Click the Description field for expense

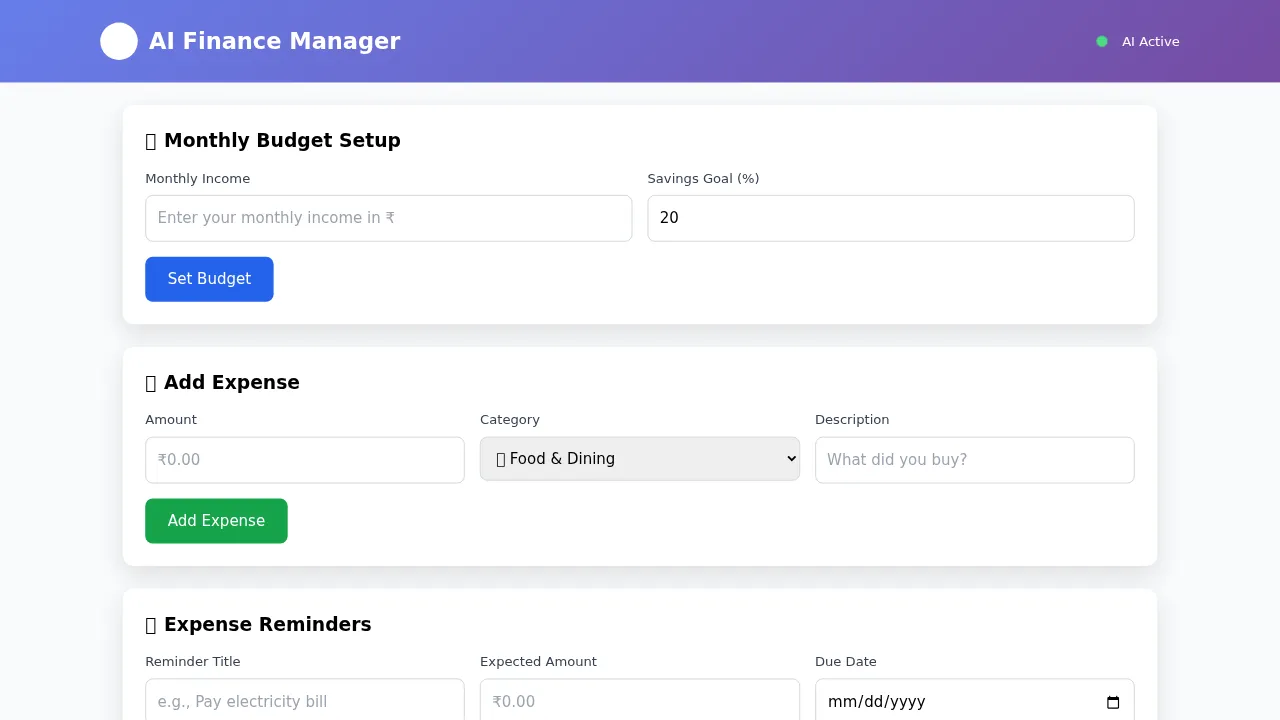[x=974, y=460]
